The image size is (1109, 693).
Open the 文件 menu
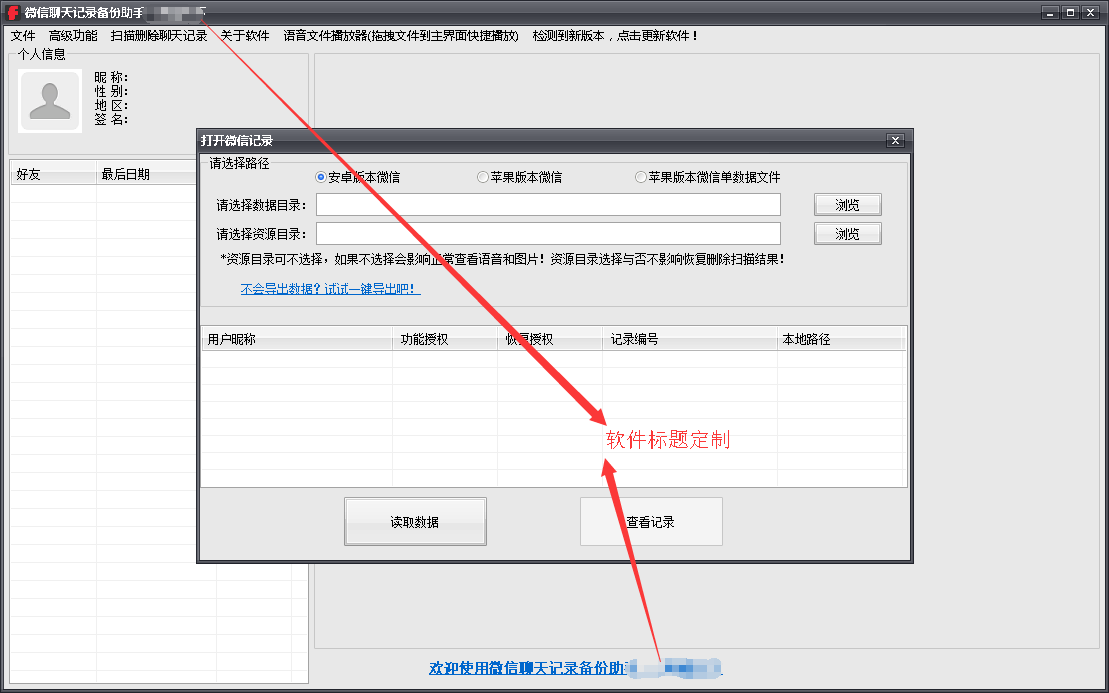pos(23,36)
